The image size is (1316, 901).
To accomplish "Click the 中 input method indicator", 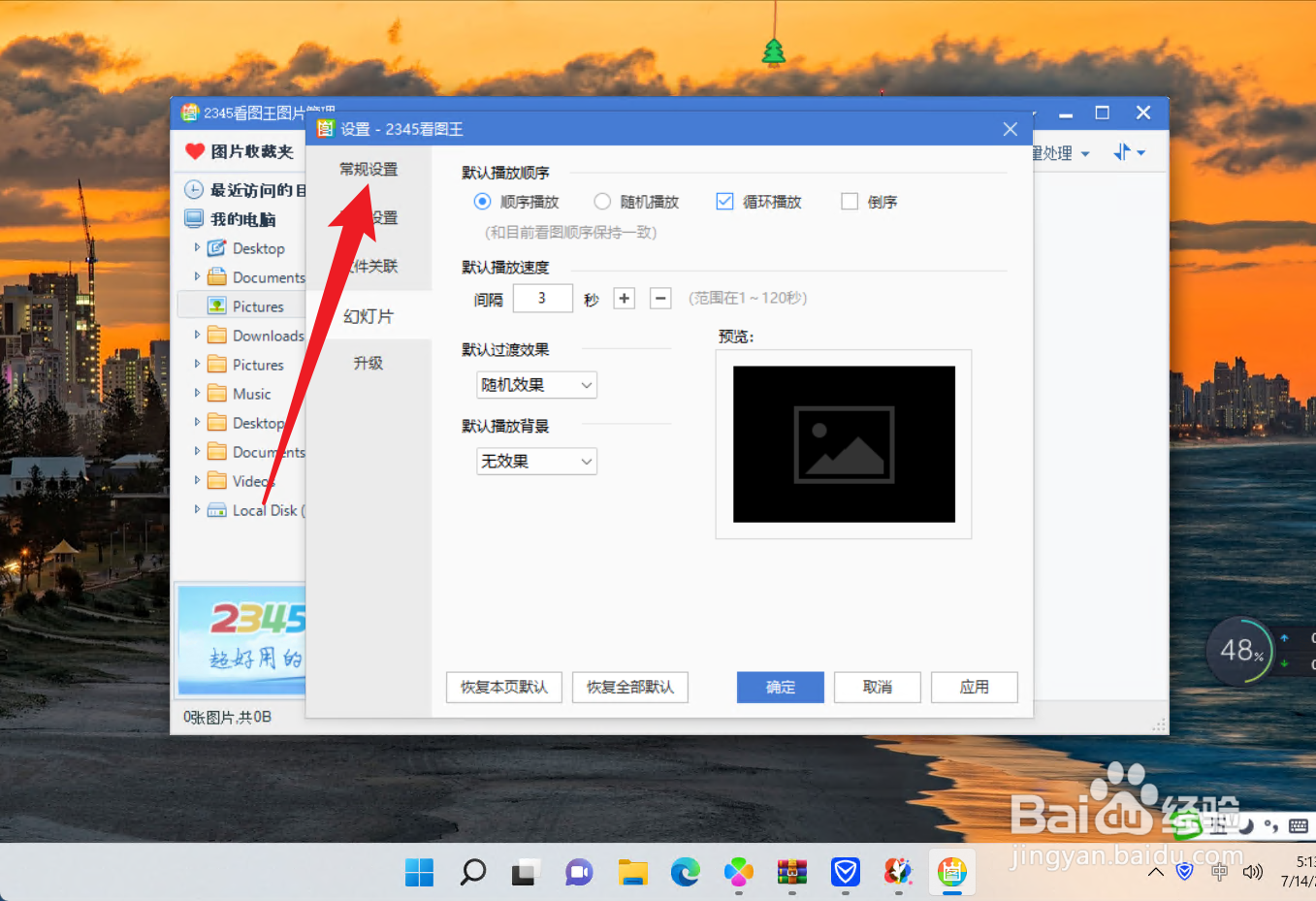I will click(1219, 872).
